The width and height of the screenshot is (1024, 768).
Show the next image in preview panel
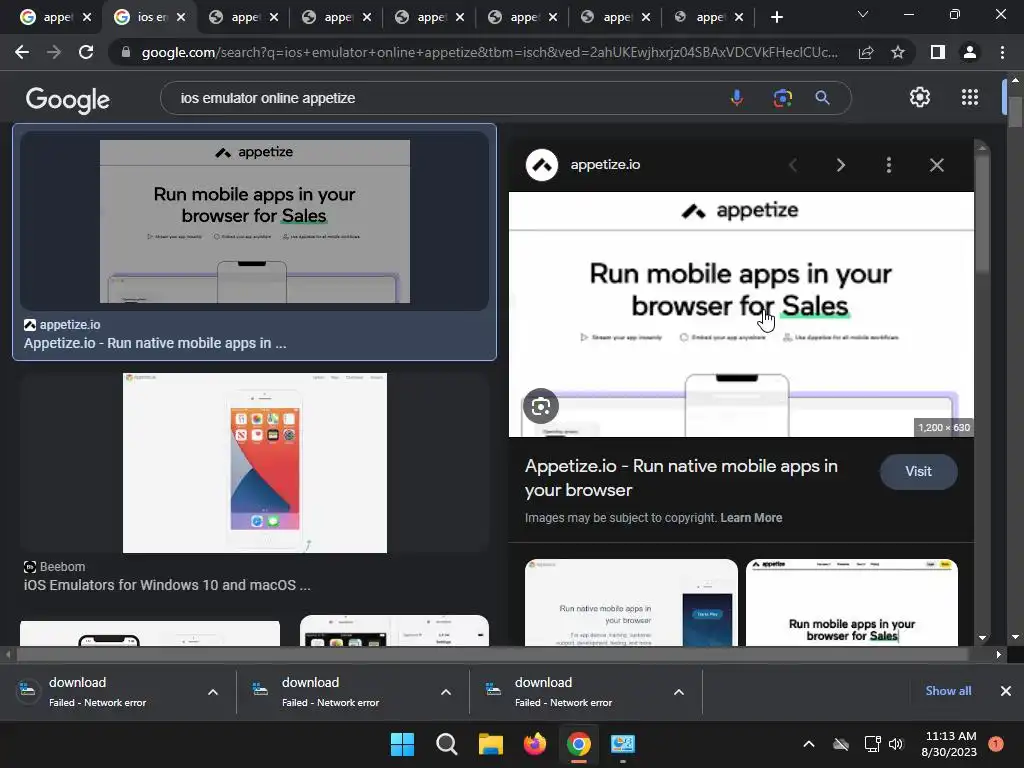click(840, 165)
